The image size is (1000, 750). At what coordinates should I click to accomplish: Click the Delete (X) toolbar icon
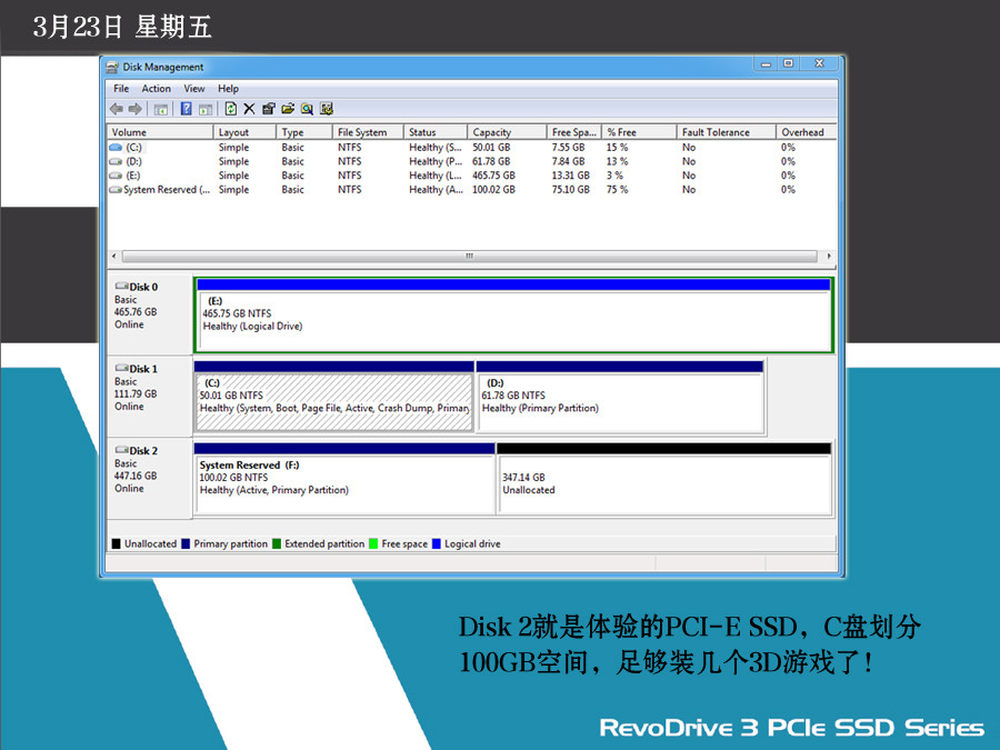point(249,109)
